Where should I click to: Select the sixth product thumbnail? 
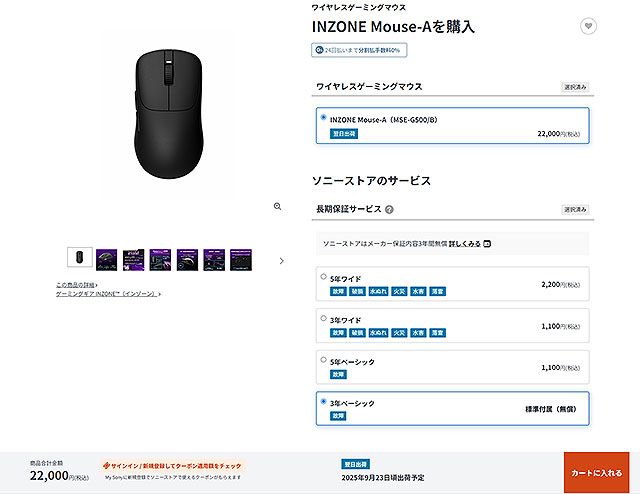pos(214,260)
